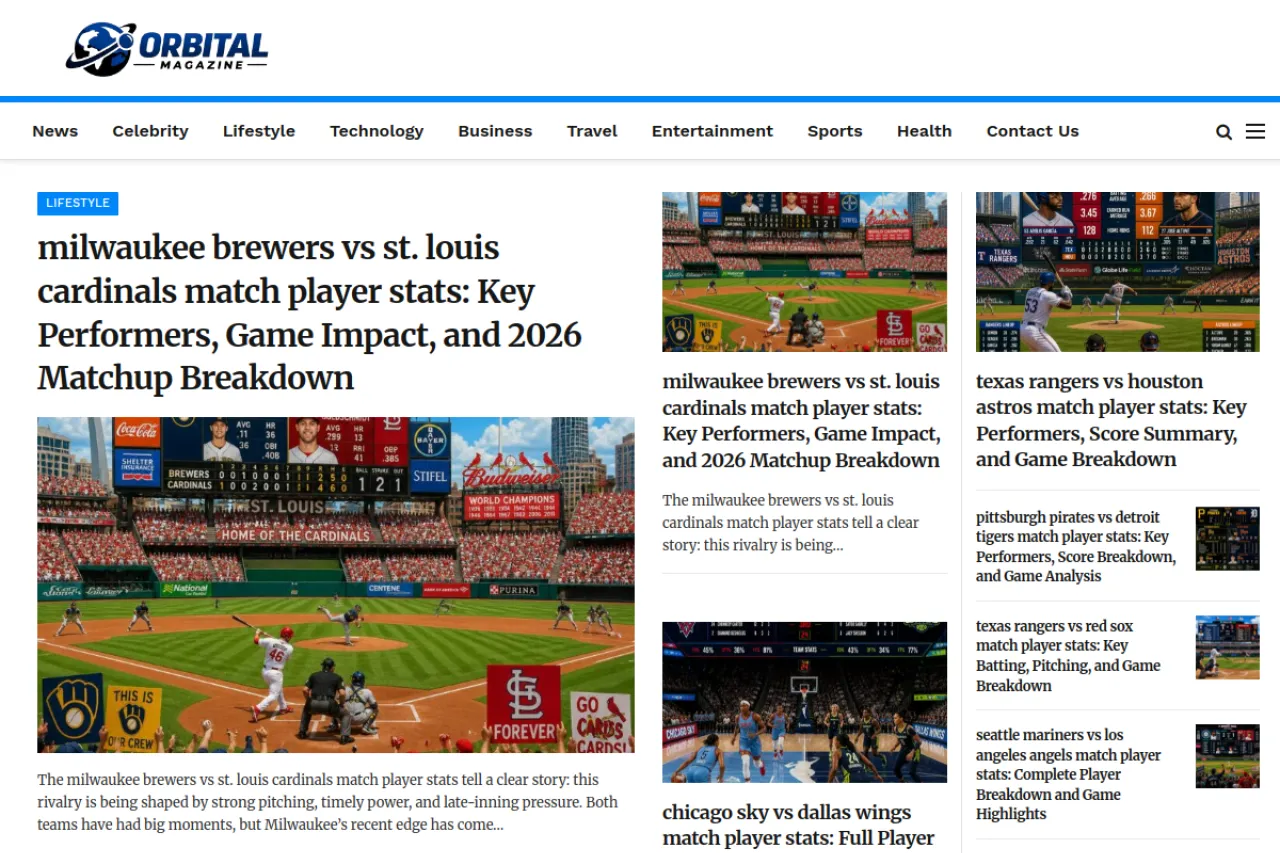Open the Texas Rangers vs Red Sox link
This screenshot has height=853, width=1280.
[1068, 656]
